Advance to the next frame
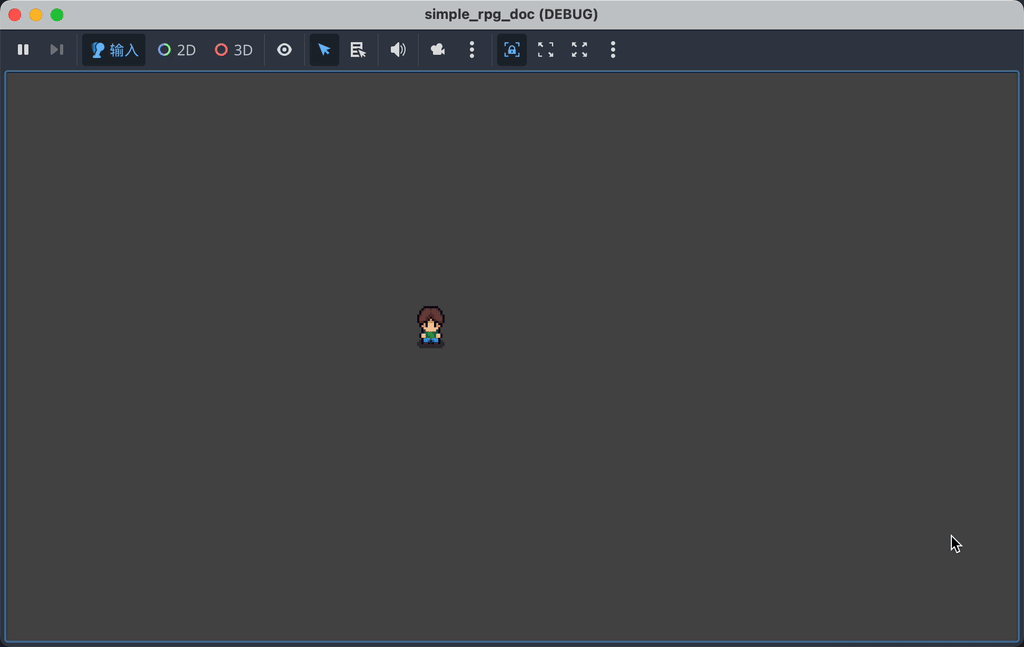This screenshot has height=647, width=1024. tap(57, 50)
